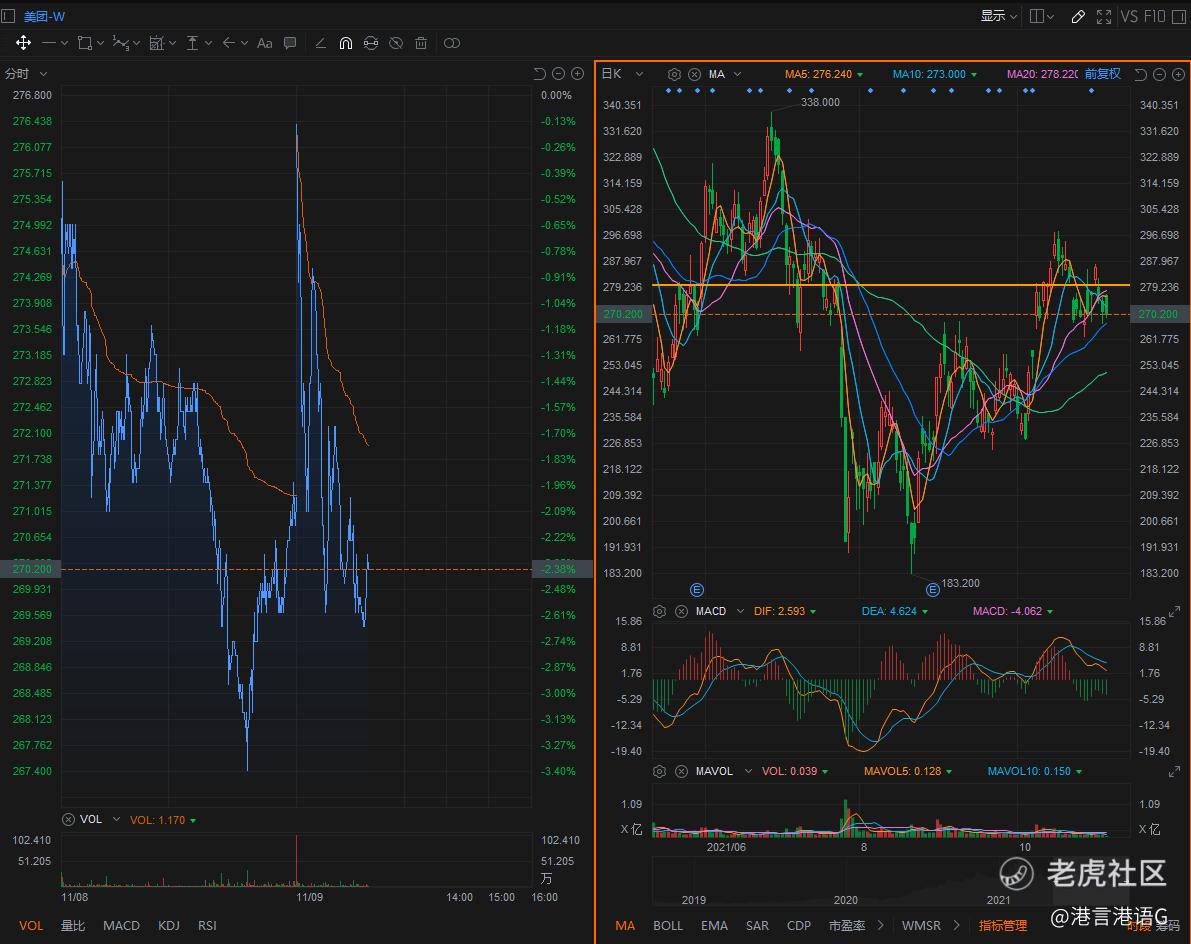1191x944 pixels.
Task: Hide all drawings with the eye-slash icon
Action: click(396, 43)
